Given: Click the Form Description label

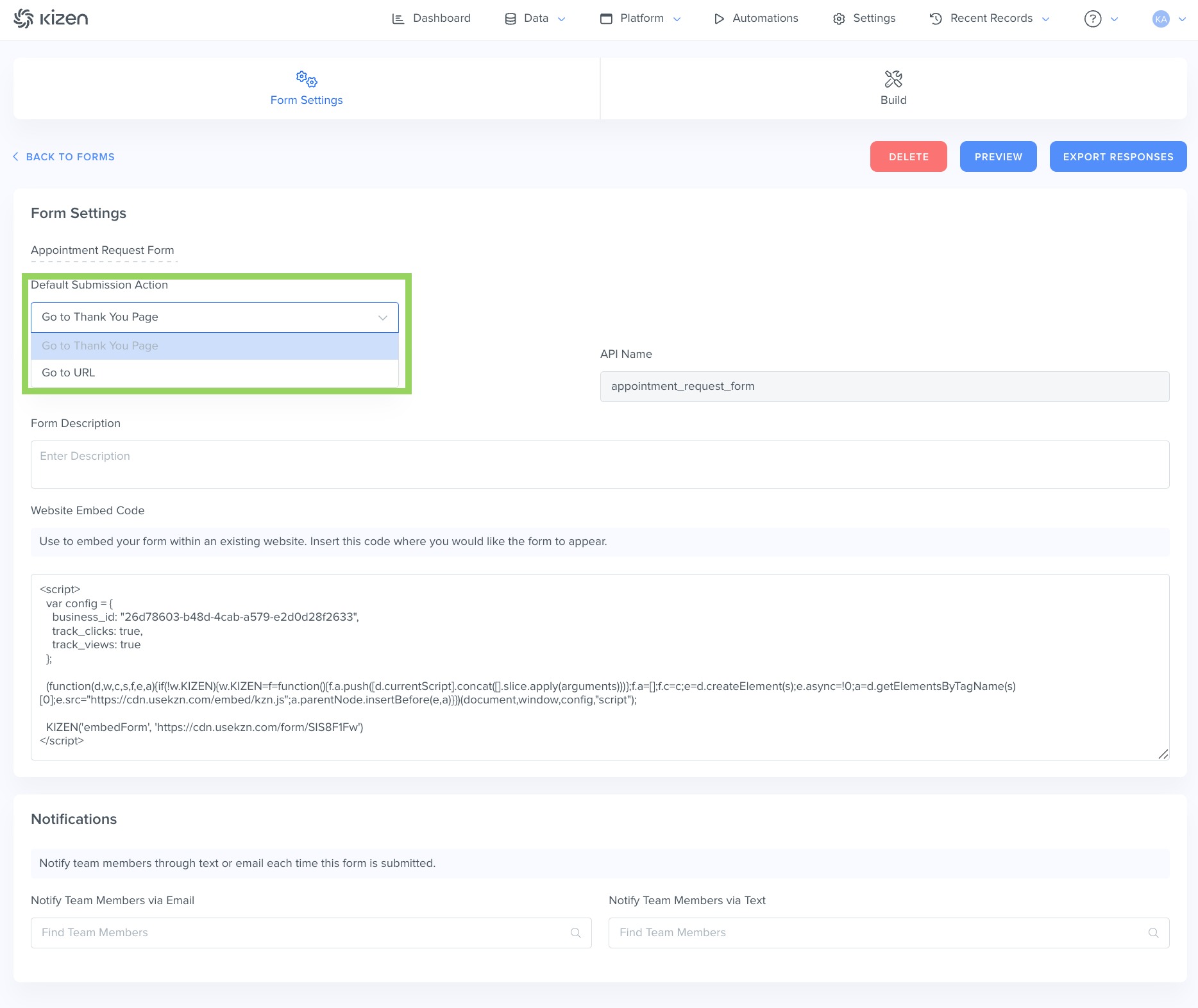Looking at the screenshot, I should tap(76, 423).
